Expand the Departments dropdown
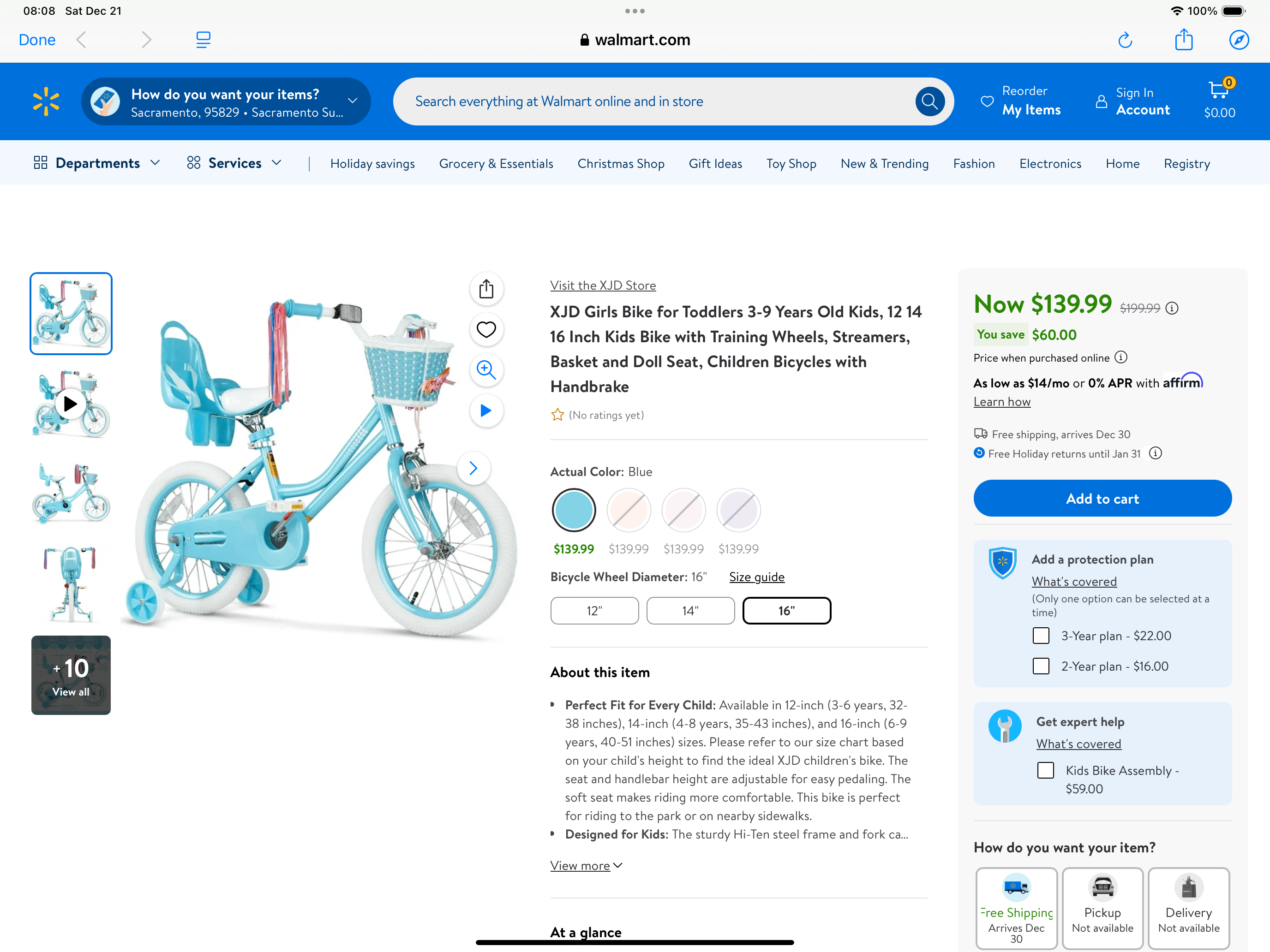 tap(97, 163)
